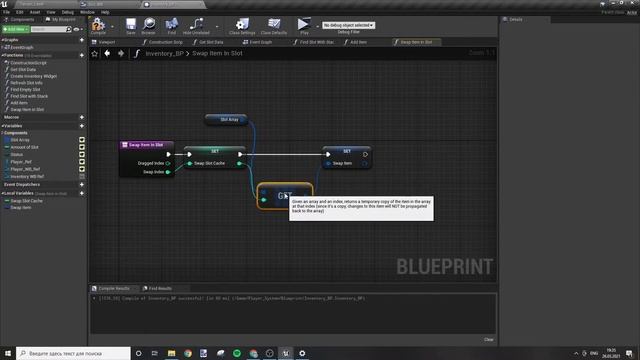Viewport: 640px width, 360px height.
Task: Open the Debug menu
Action: (x=68, y=12)
